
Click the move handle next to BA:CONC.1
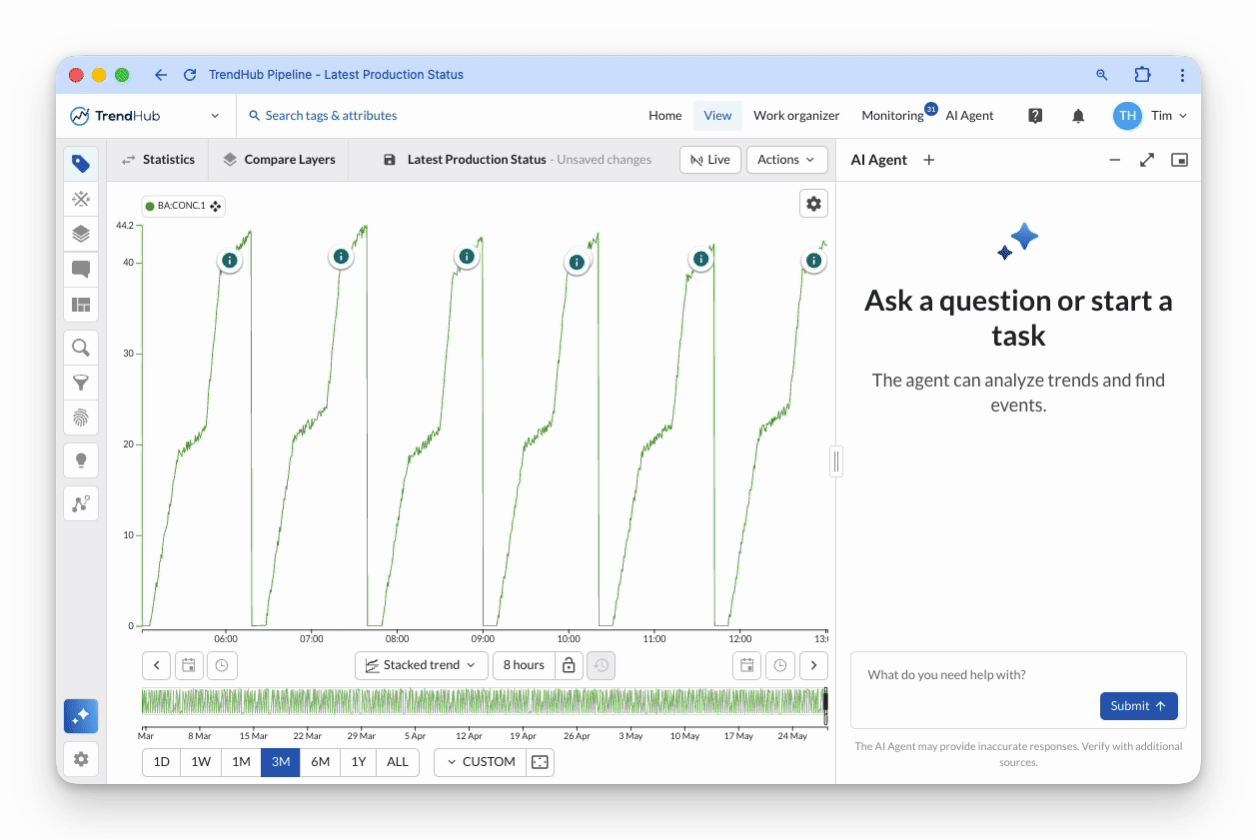215,206
